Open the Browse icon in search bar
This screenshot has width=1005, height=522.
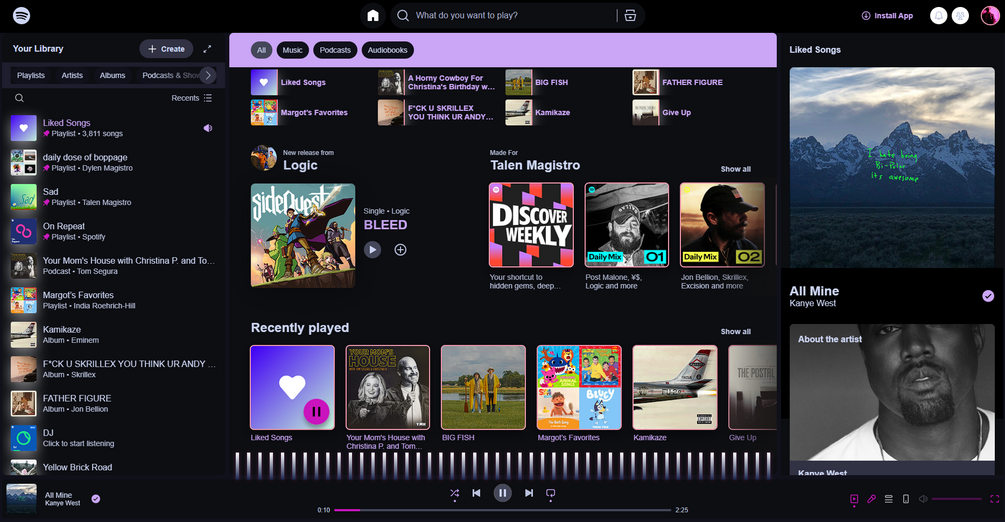631,15
